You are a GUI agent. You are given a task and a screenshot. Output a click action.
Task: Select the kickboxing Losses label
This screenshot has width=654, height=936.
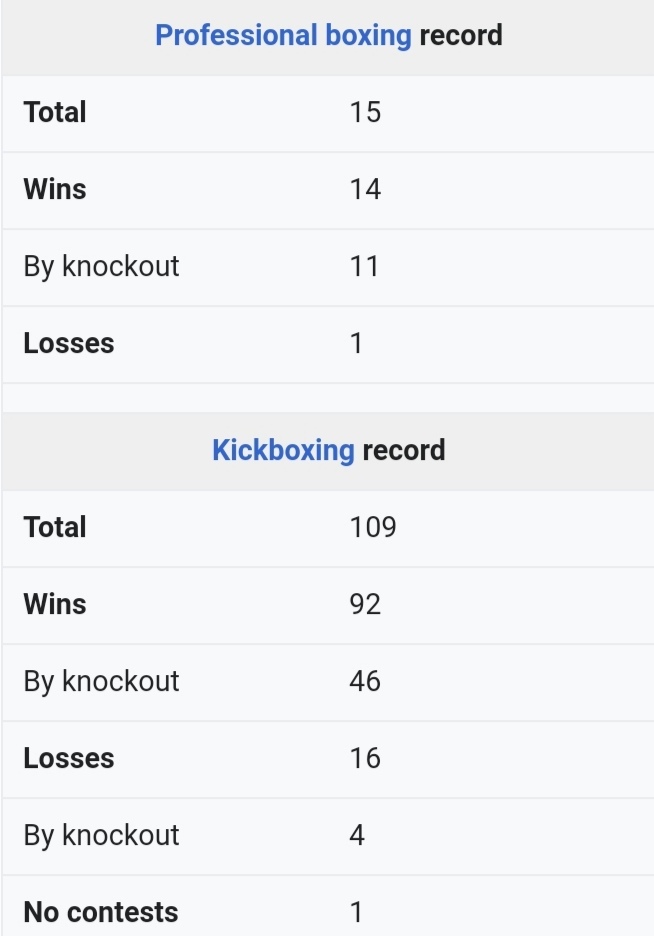coord(69,758)
